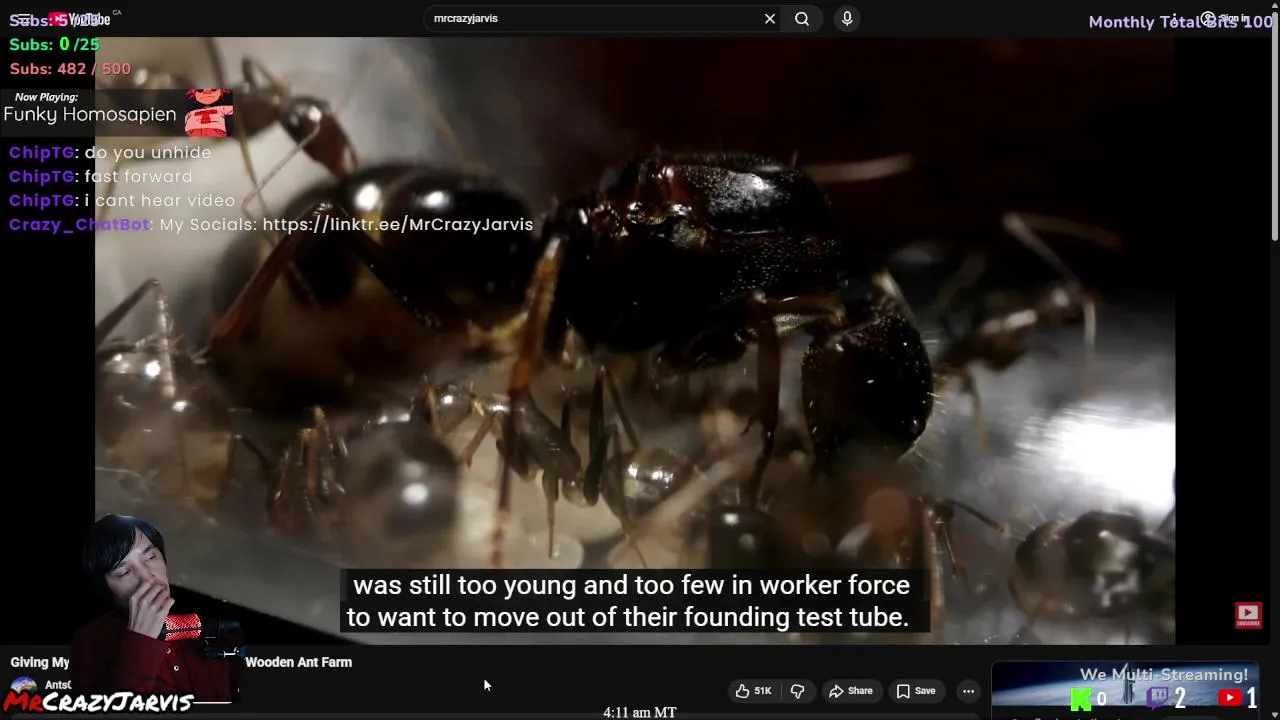Open the three-dot more actions menu

968,691
